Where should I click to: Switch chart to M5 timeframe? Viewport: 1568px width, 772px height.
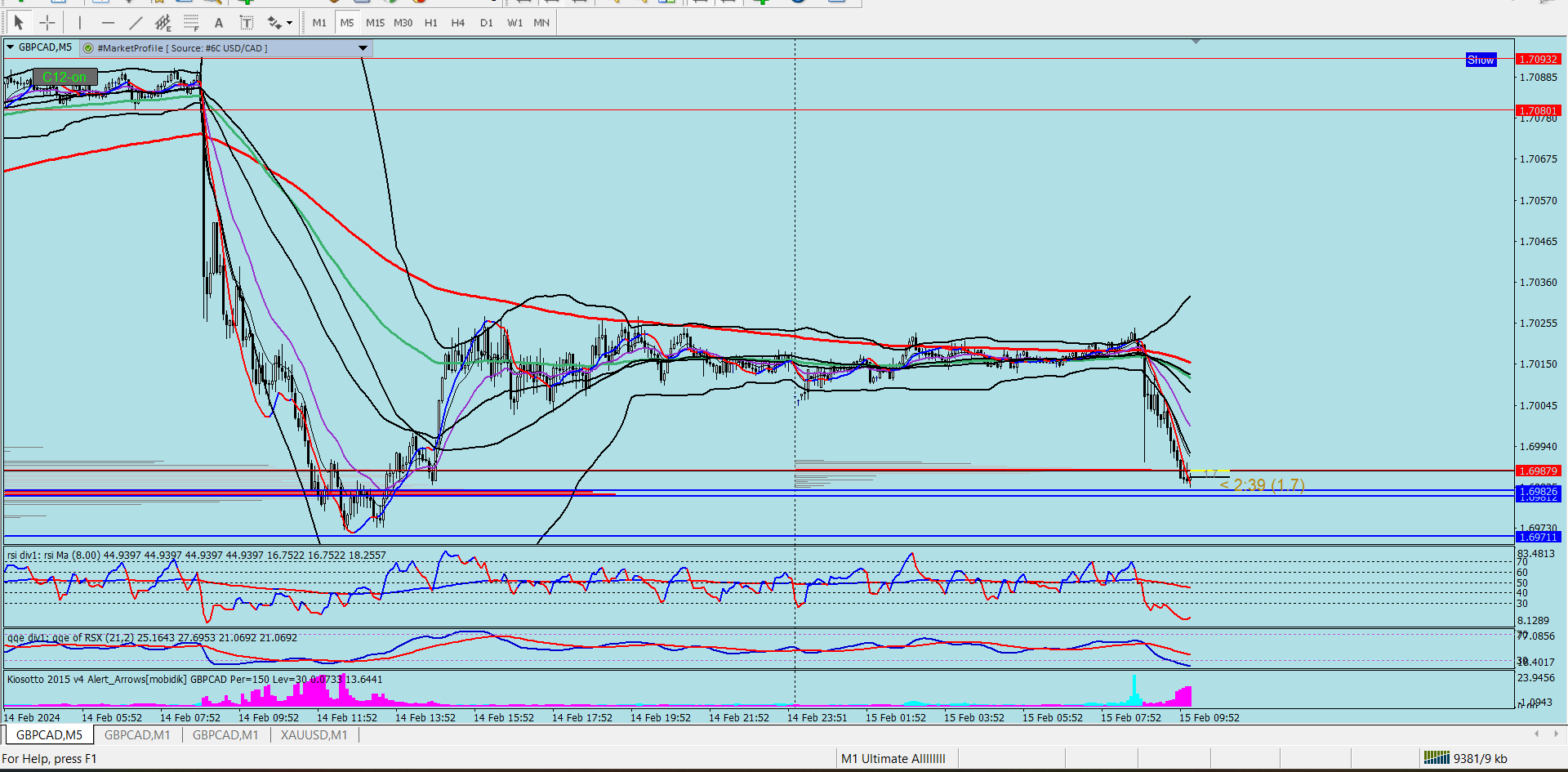click(347, 23)
